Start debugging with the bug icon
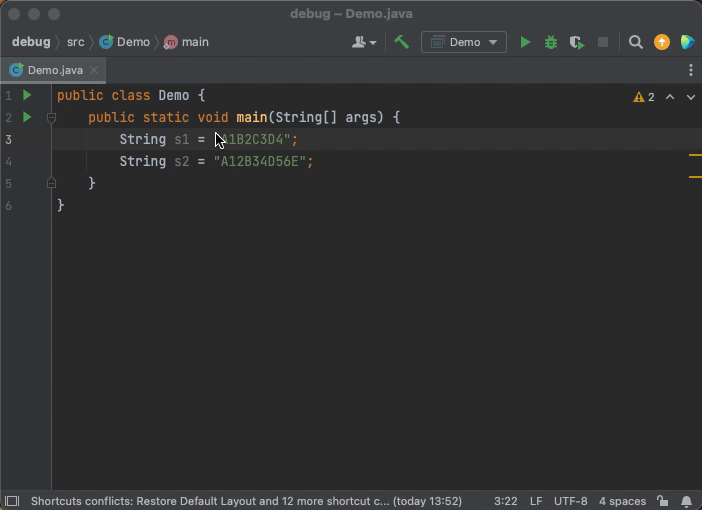 click(551, 42)
